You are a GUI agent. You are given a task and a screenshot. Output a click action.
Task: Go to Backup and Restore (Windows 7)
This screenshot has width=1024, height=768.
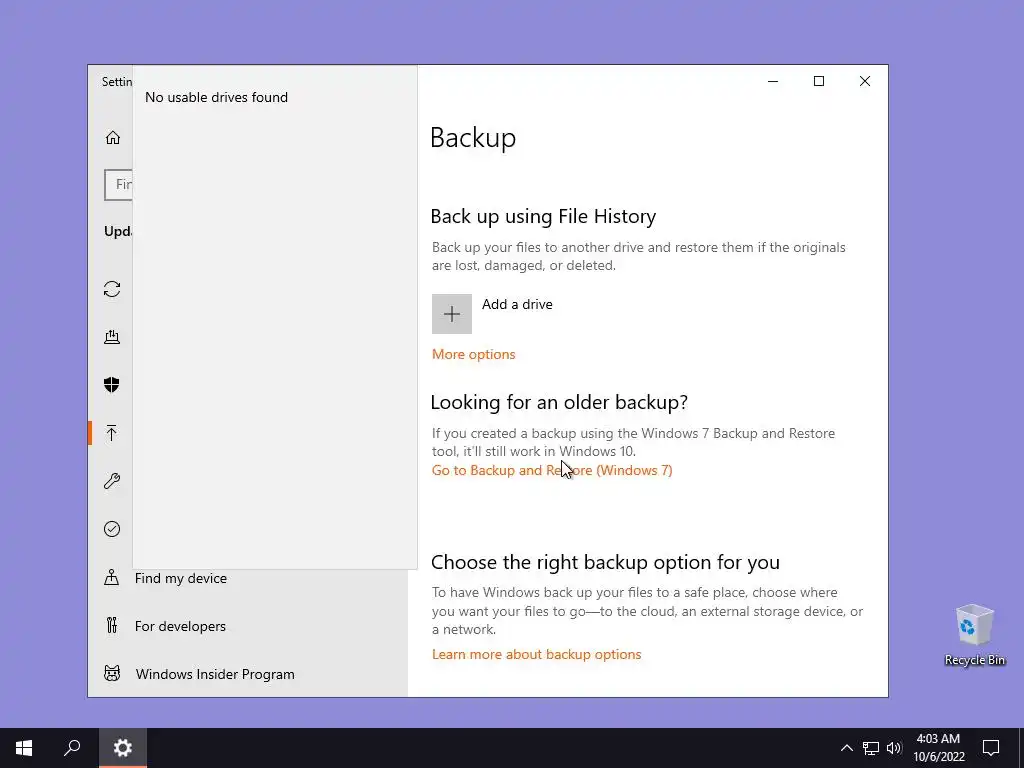[x=552, y=470]
